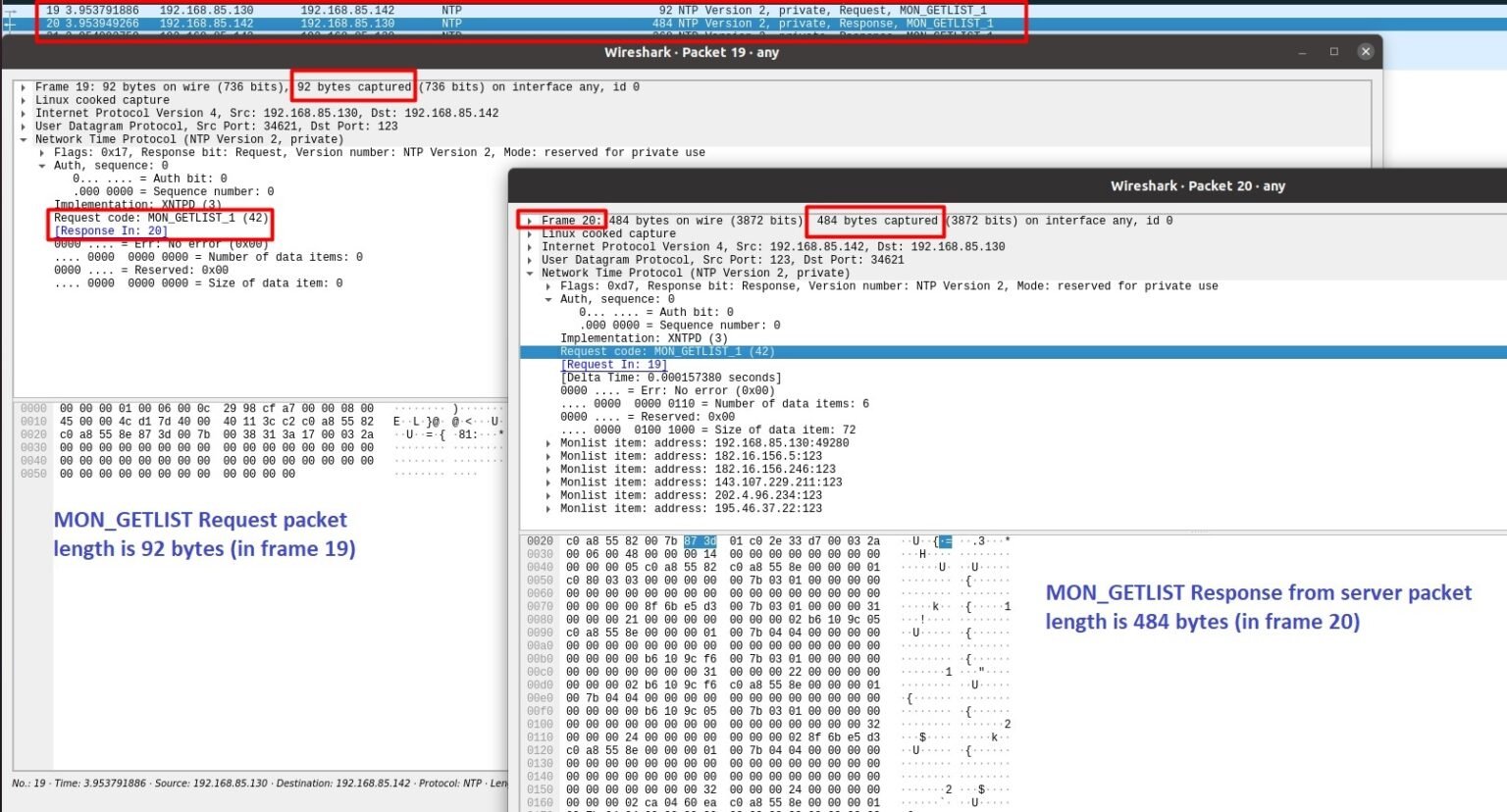
Task: Expand Monlist item address 192.168.85.130:49280
Action: pos(546,442)
